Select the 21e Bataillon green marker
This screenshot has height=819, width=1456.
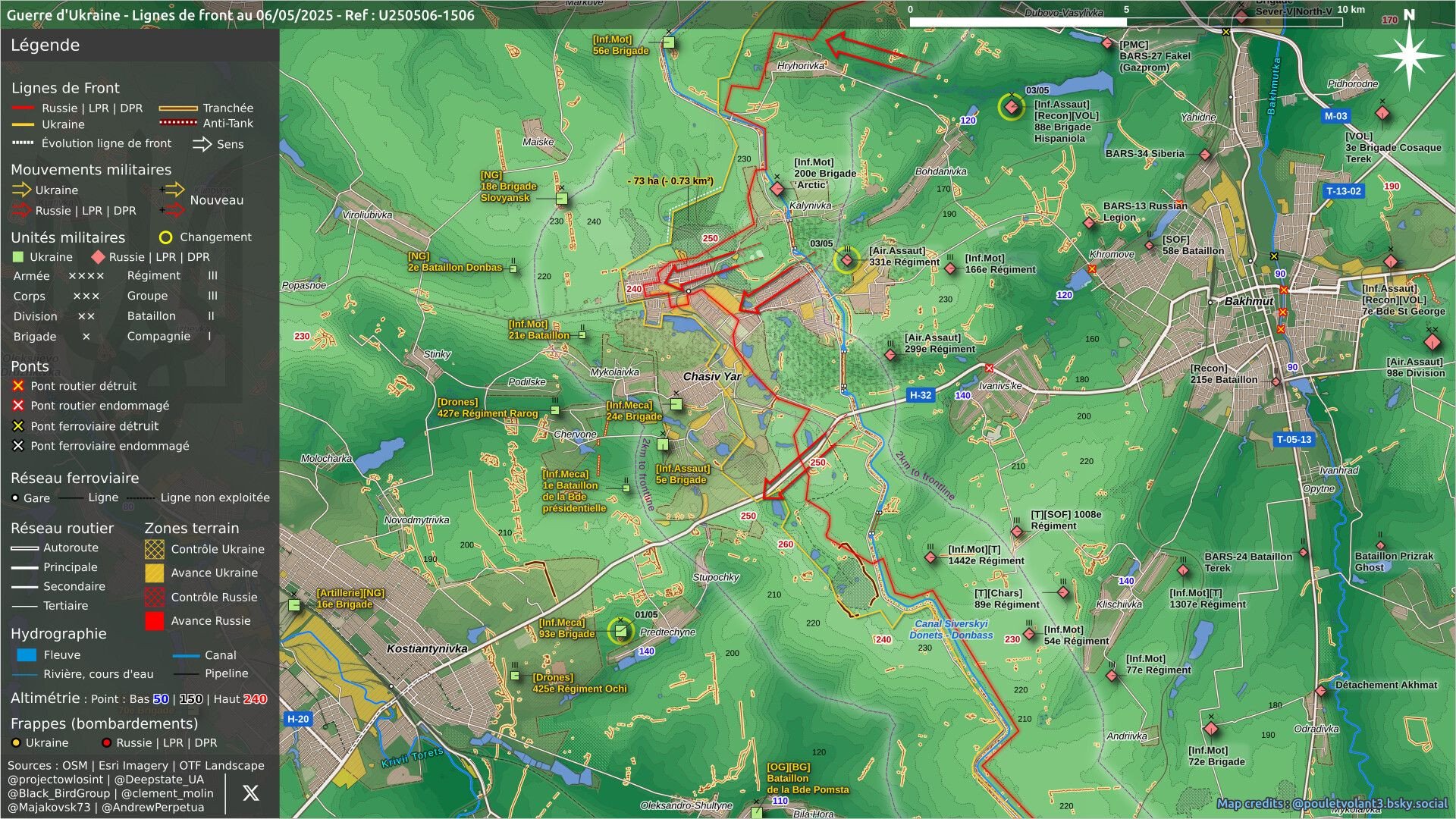[x=582, y=334]
